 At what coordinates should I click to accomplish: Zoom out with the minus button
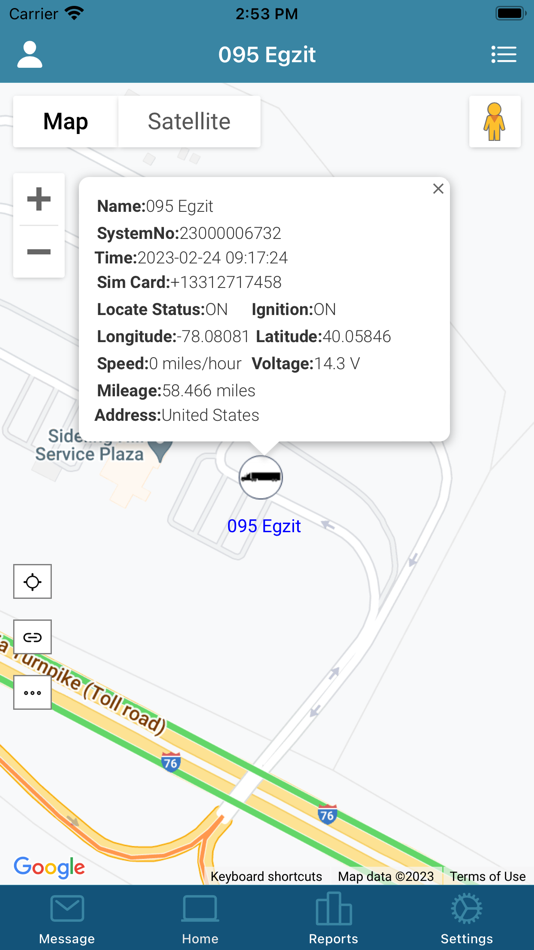point(39,251)
